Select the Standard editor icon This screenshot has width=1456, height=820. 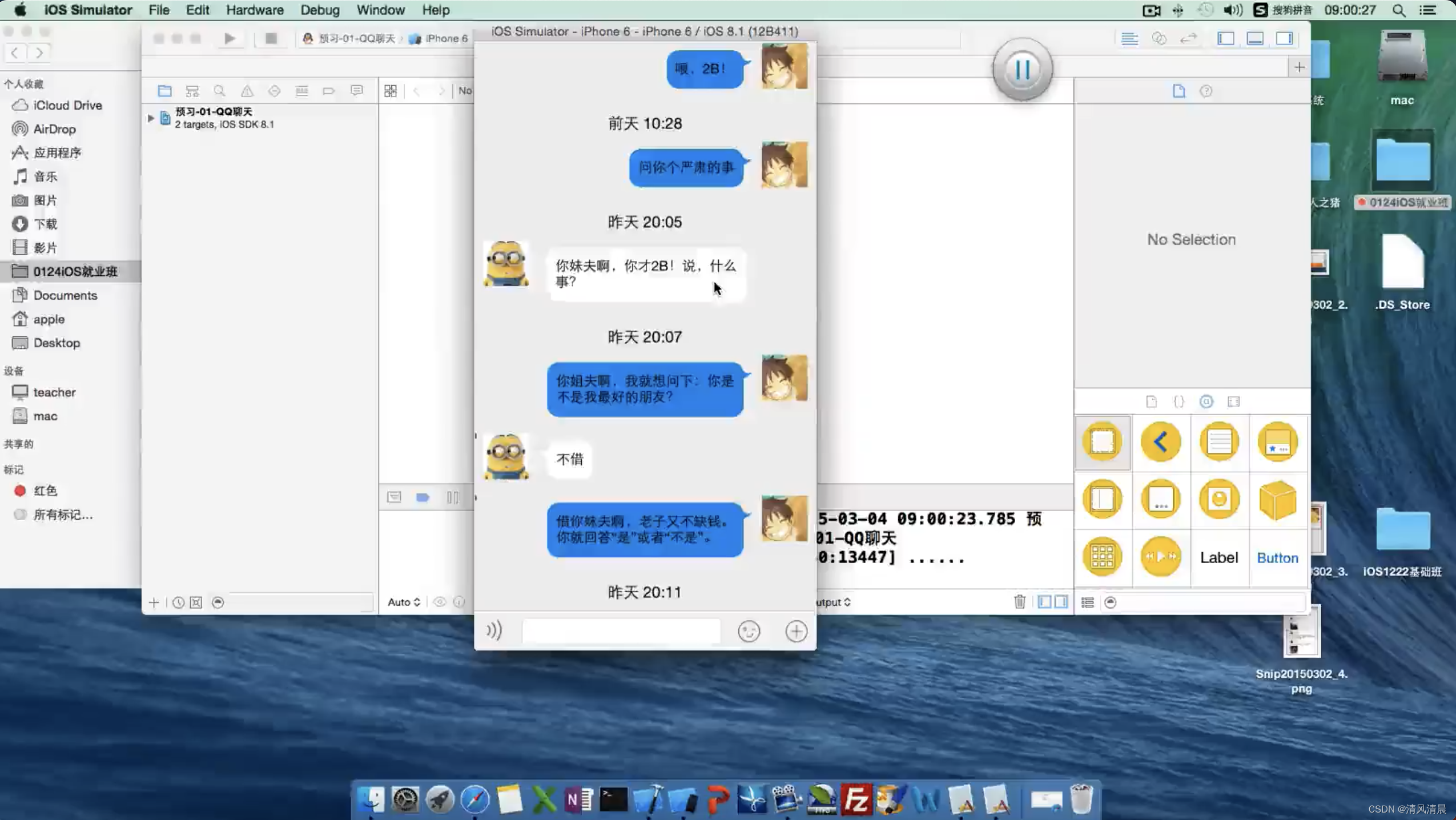tap(1129, 38)
